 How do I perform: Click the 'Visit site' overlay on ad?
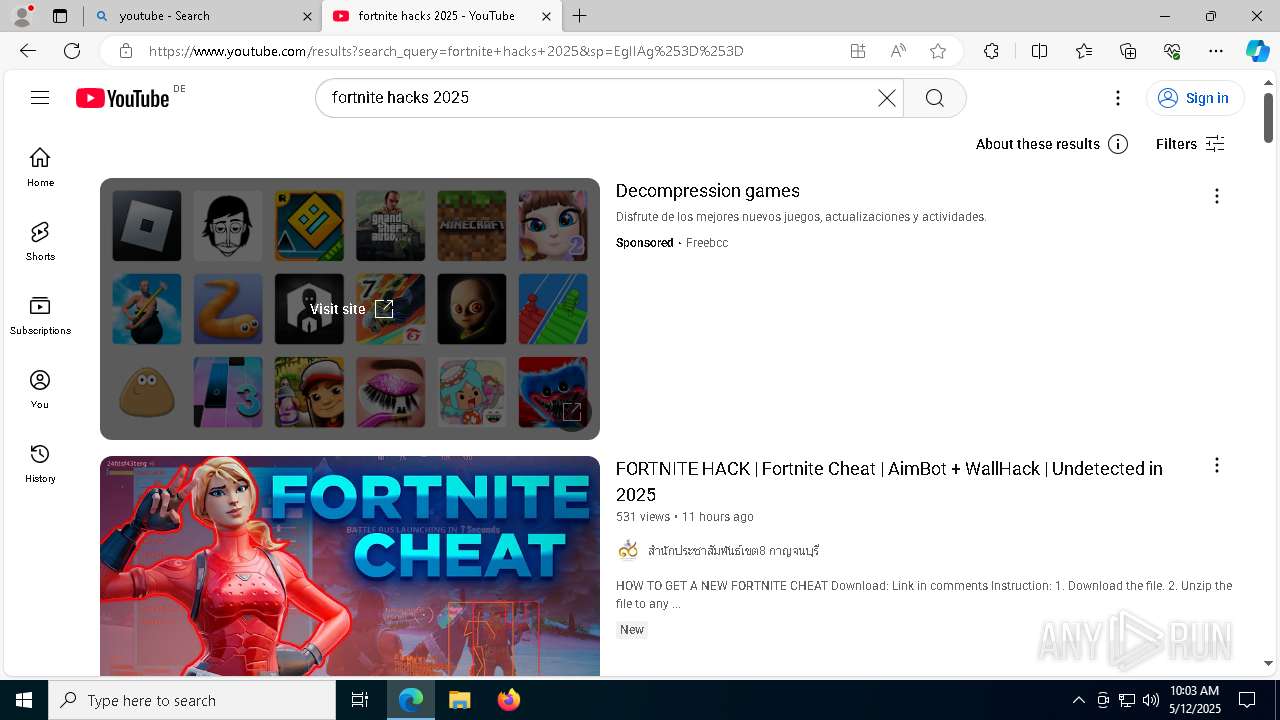352,309
